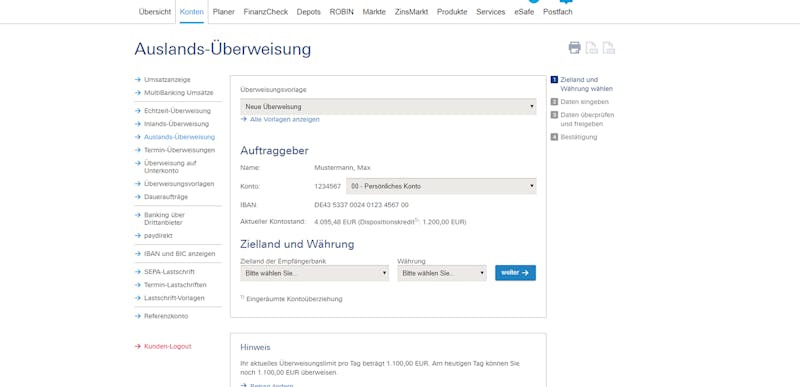Click arrow icon beside Umsatzanzeige
800x387 pixels.
(137, 80)
